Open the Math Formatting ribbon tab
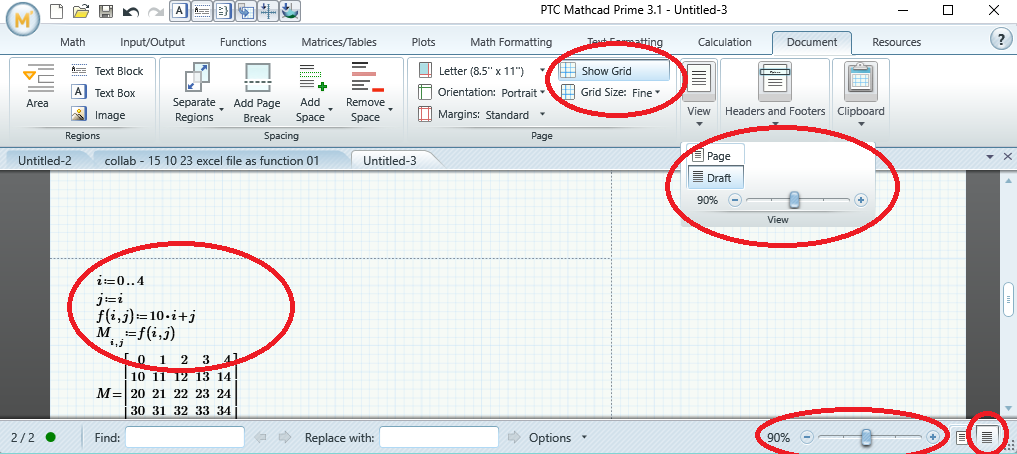Screen dimensions: 1017x454 click(511, 42)
